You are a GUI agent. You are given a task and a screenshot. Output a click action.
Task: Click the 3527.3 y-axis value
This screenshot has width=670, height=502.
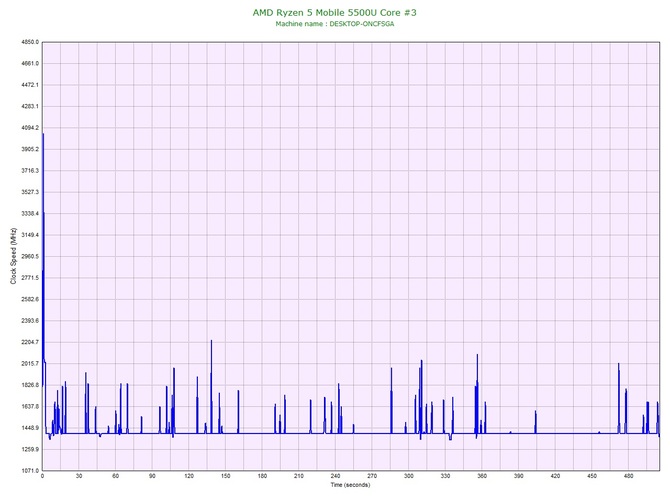tap(29, 192)
